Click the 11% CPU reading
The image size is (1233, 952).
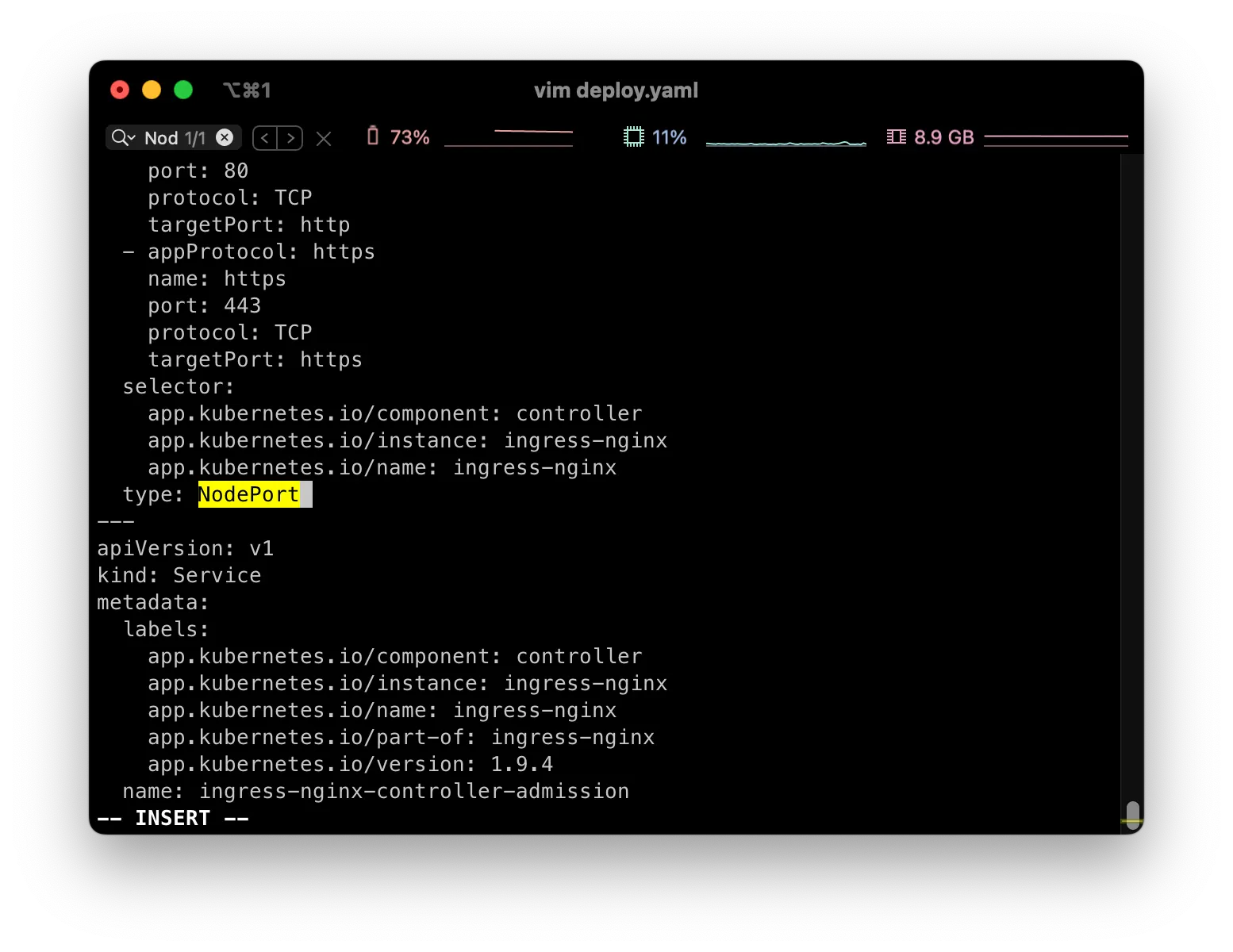(669, 137)
